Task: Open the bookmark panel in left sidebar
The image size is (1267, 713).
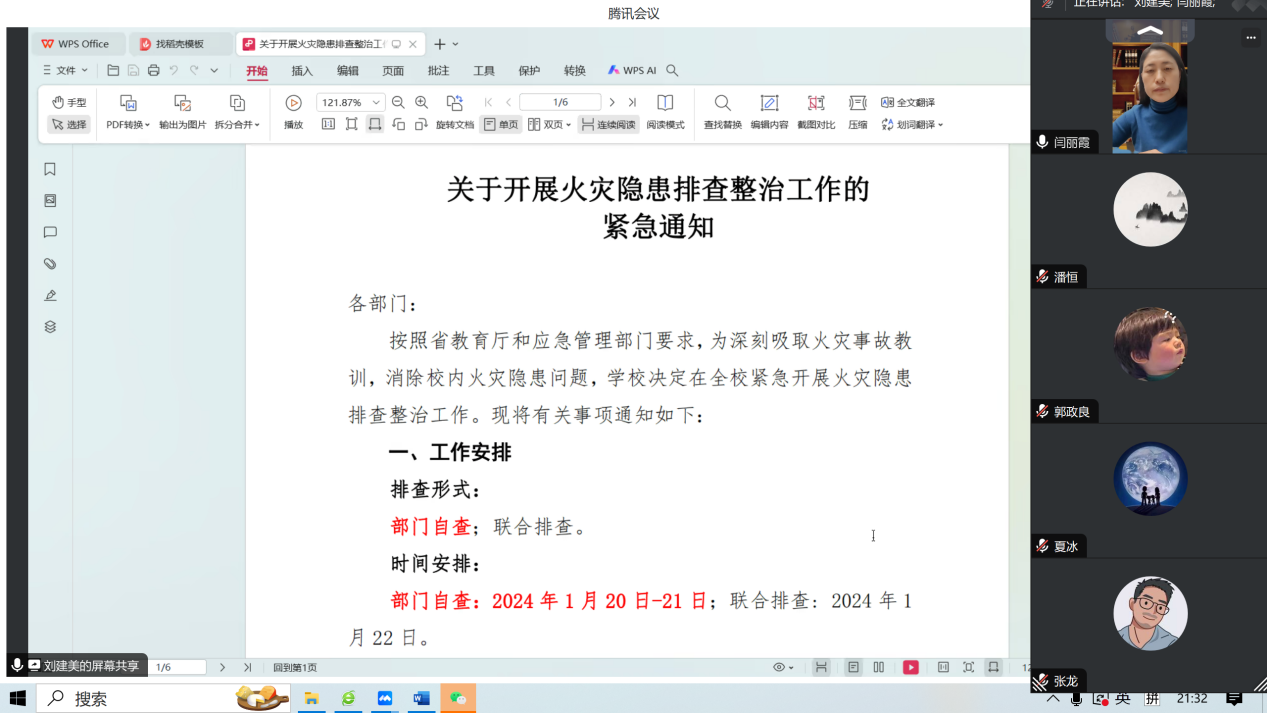Action: (x=50, y=170)
